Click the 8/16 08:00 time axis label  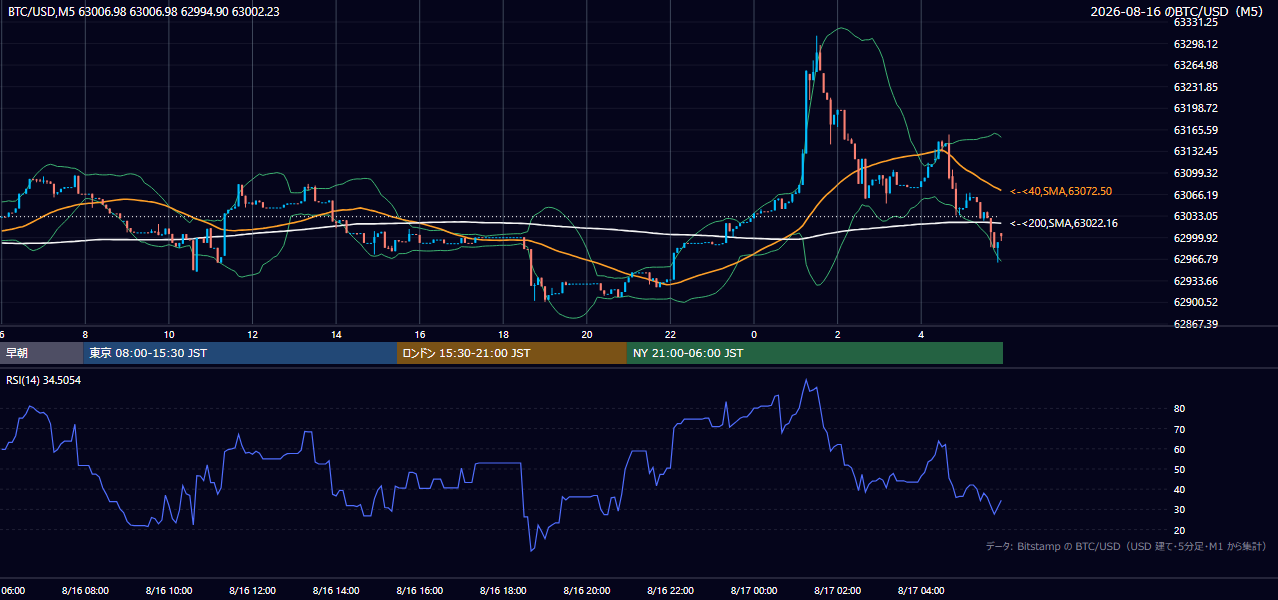[x=85, y=590]
